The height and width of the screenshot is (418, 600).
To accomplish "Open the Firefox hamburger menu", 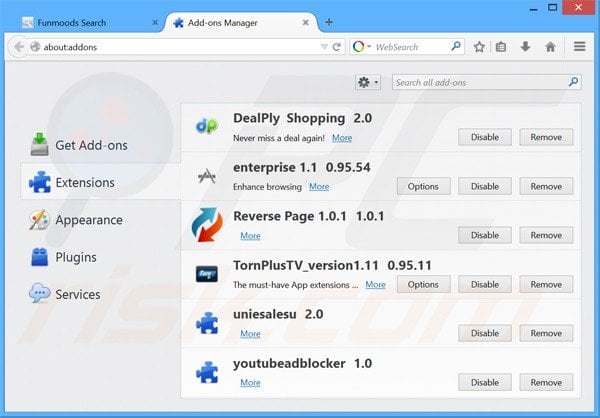I will (x=579, y=47).
